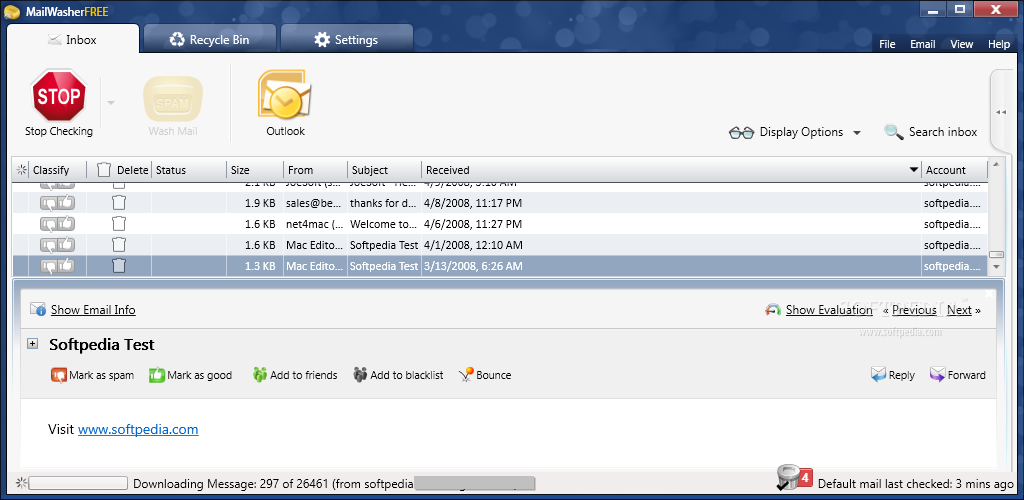The height and width of the screenshot is (500, 1024).
Task: Thumbs-up the 4/1/2008 Softpedia Test email
Action: [x=66, y=245]
